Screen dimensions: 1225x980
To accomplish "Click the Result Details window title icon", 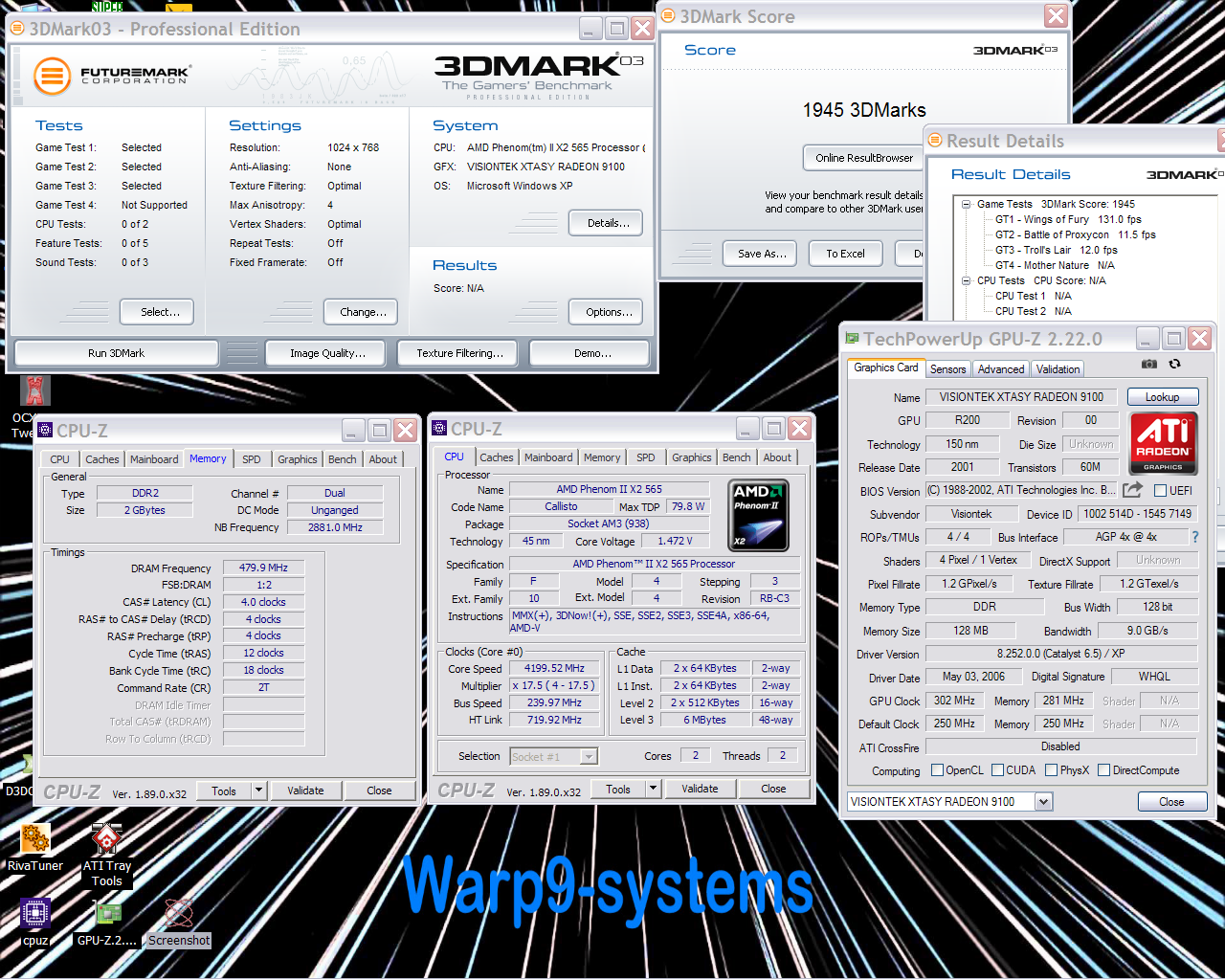I will 935,141.
